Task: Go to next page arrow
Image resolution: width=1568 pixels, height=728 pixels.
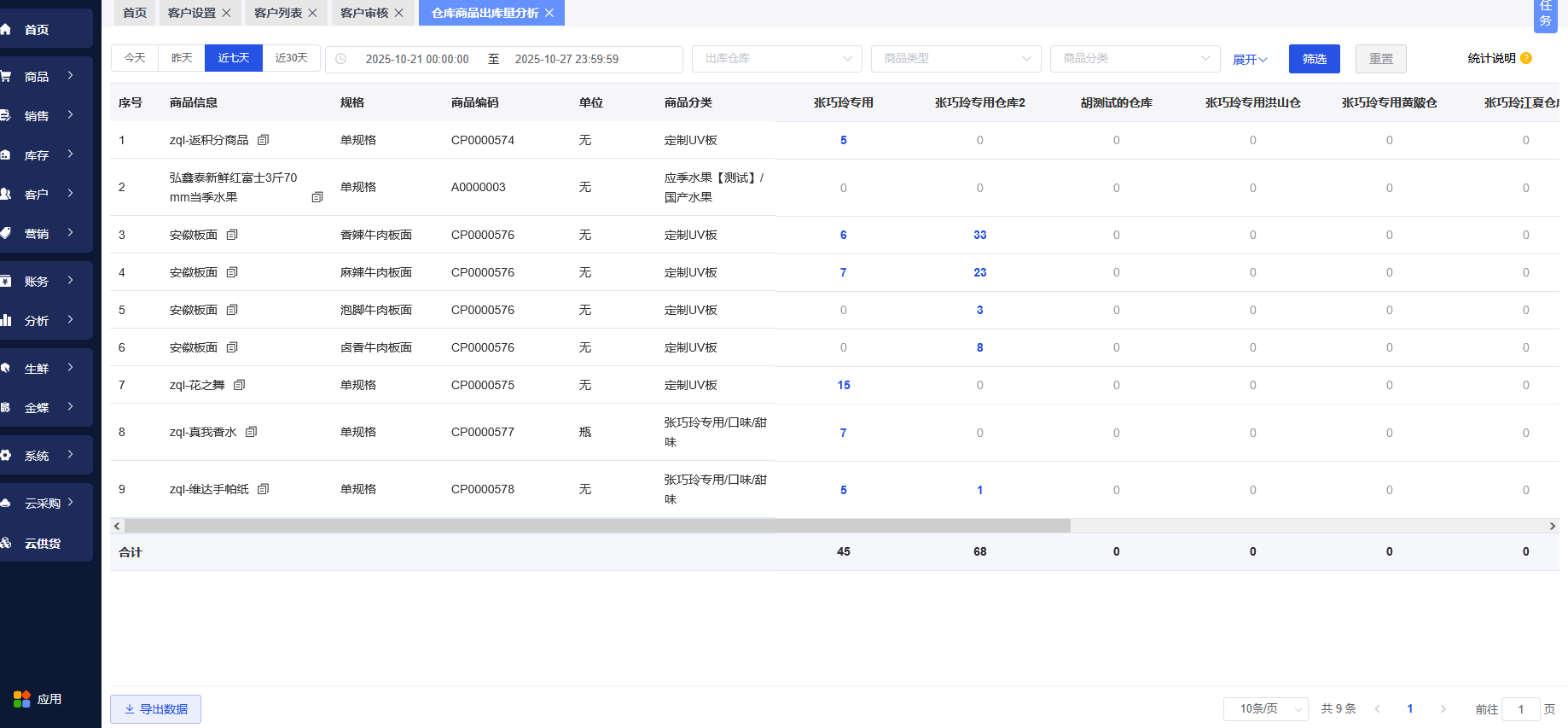Action: click(1443, 709)
